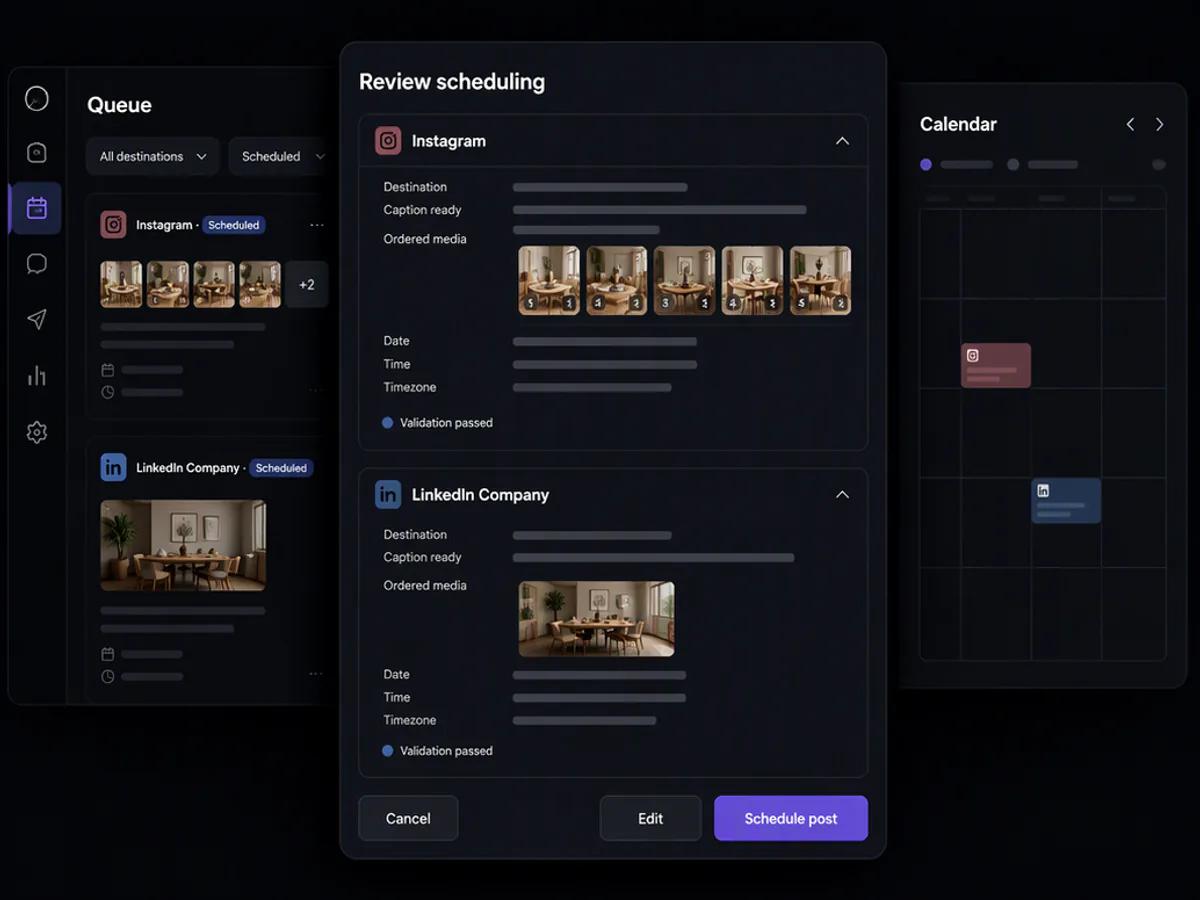This screenshot has height=900, width=1200.
Task: Click Destination label in Instagram section
Action: (415, 187)
